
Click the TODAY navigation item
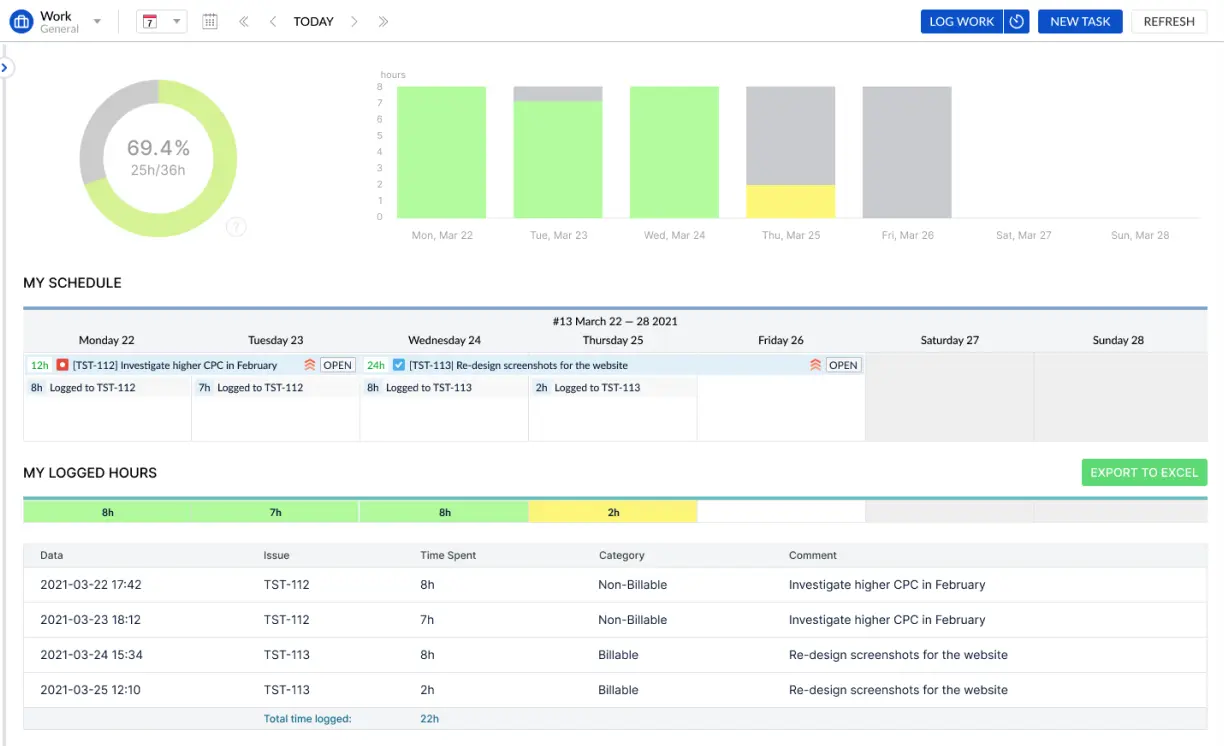click(313, 22)
